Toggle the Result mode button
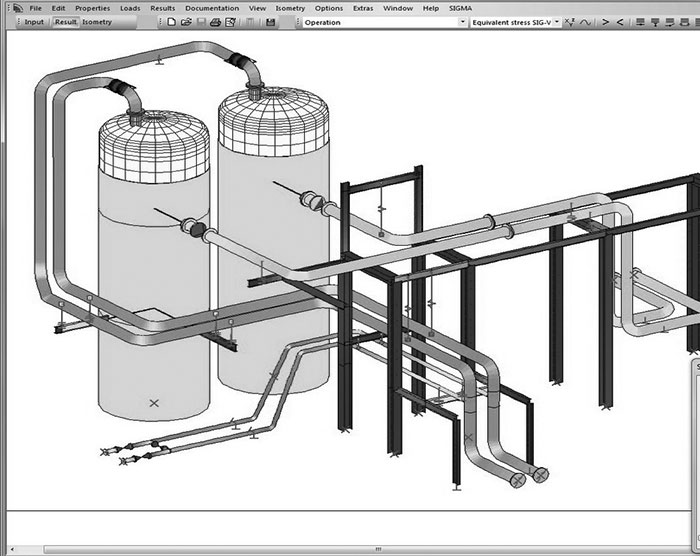Viewport: 700px width, 556px height. (65, 21)
